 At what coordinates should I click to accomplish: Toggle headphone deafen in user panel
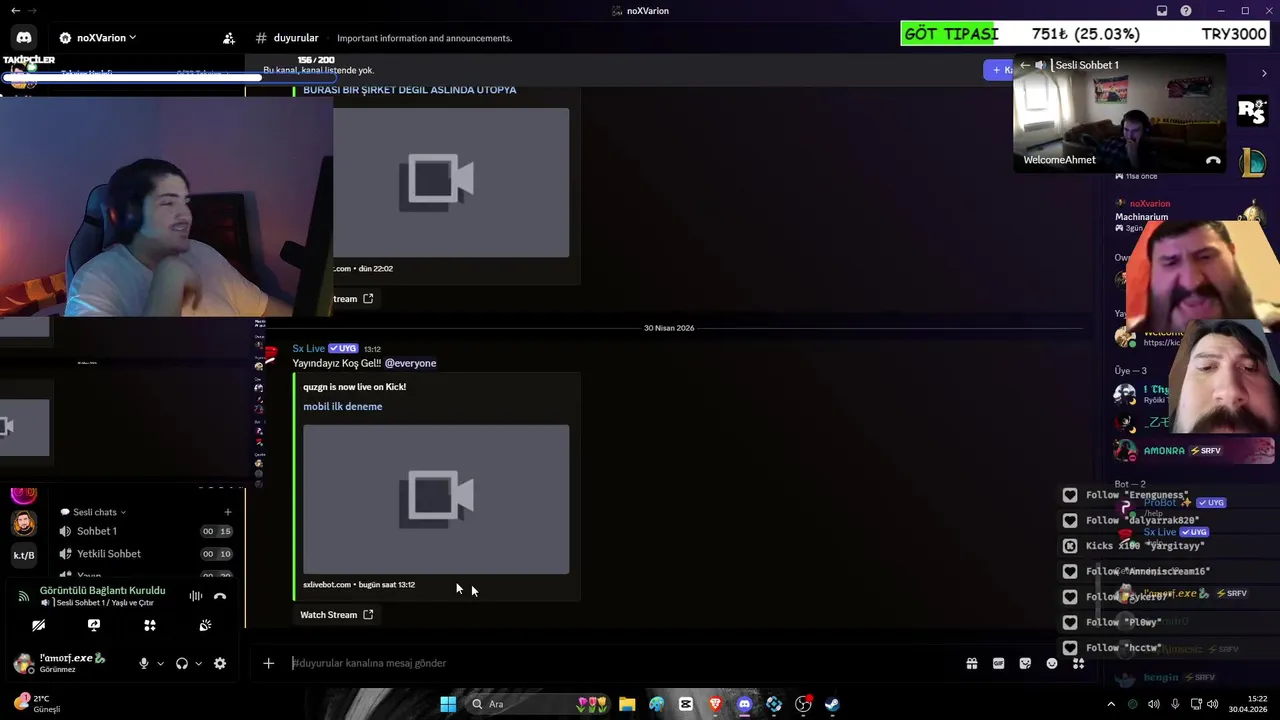click(x=182, y=663)
